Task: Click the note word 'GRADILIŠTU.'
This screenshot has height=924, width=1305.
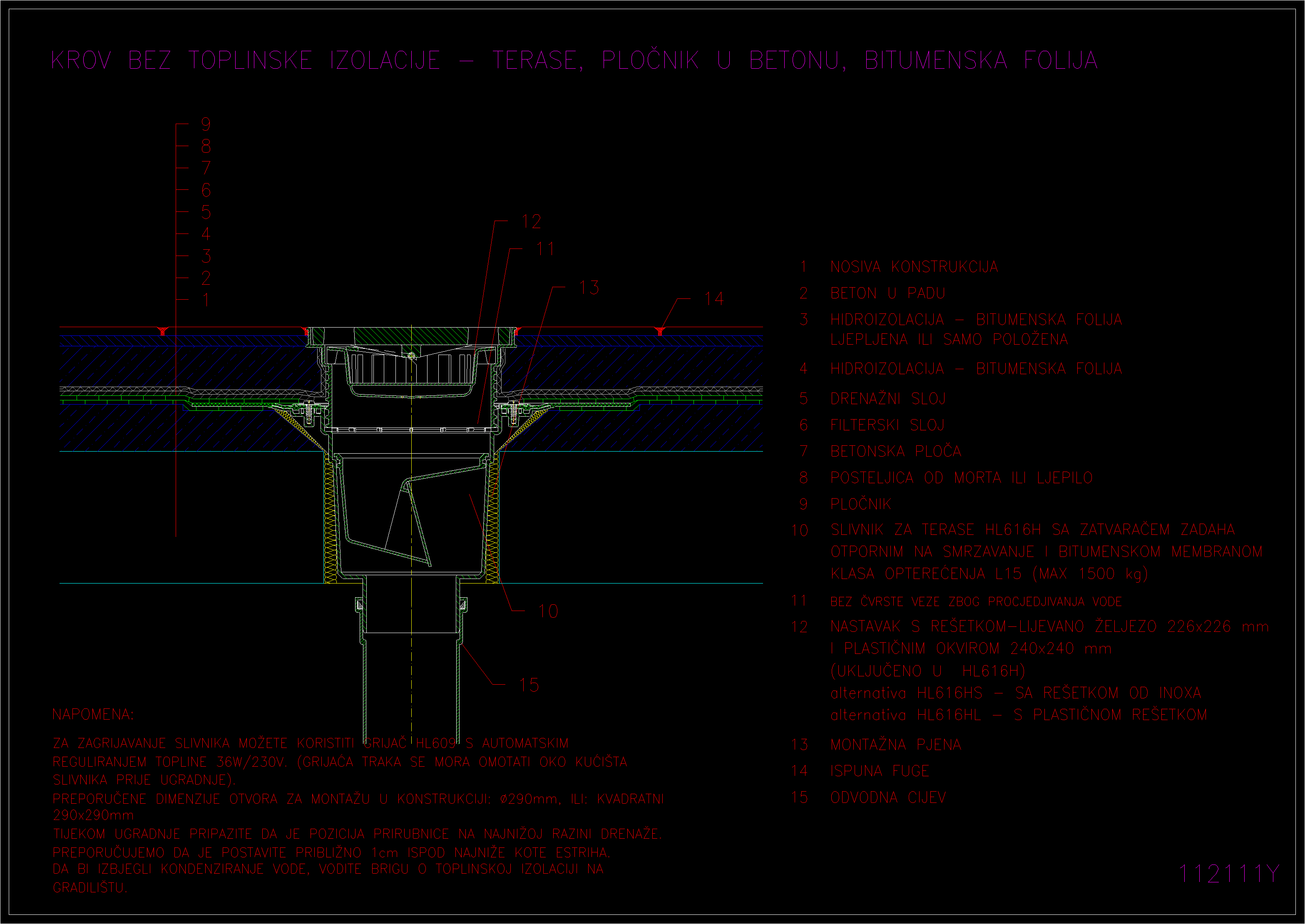Action: click(90, 888)
